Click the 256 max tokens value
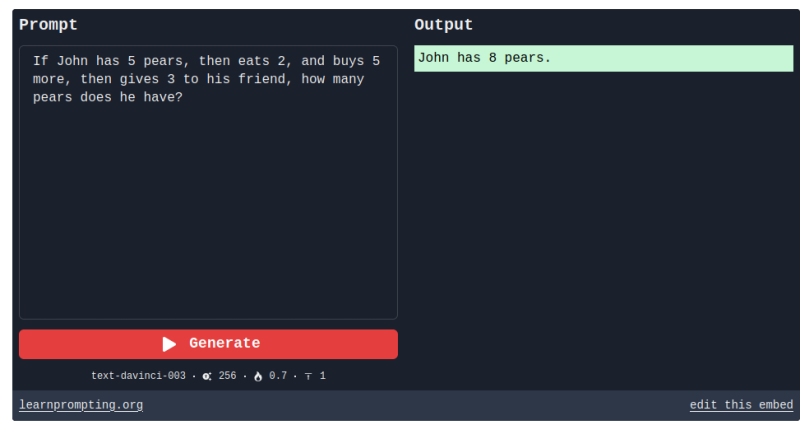800x425 pixels. (227, 376)
